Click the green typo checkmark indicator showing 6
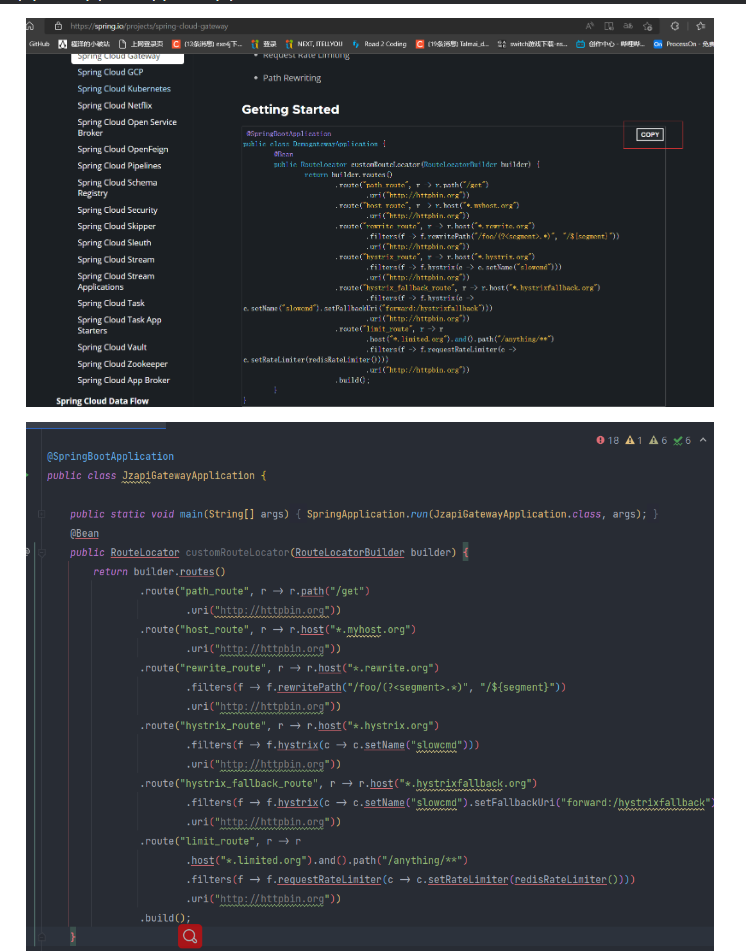746x951 pixels. click(682, 440)
